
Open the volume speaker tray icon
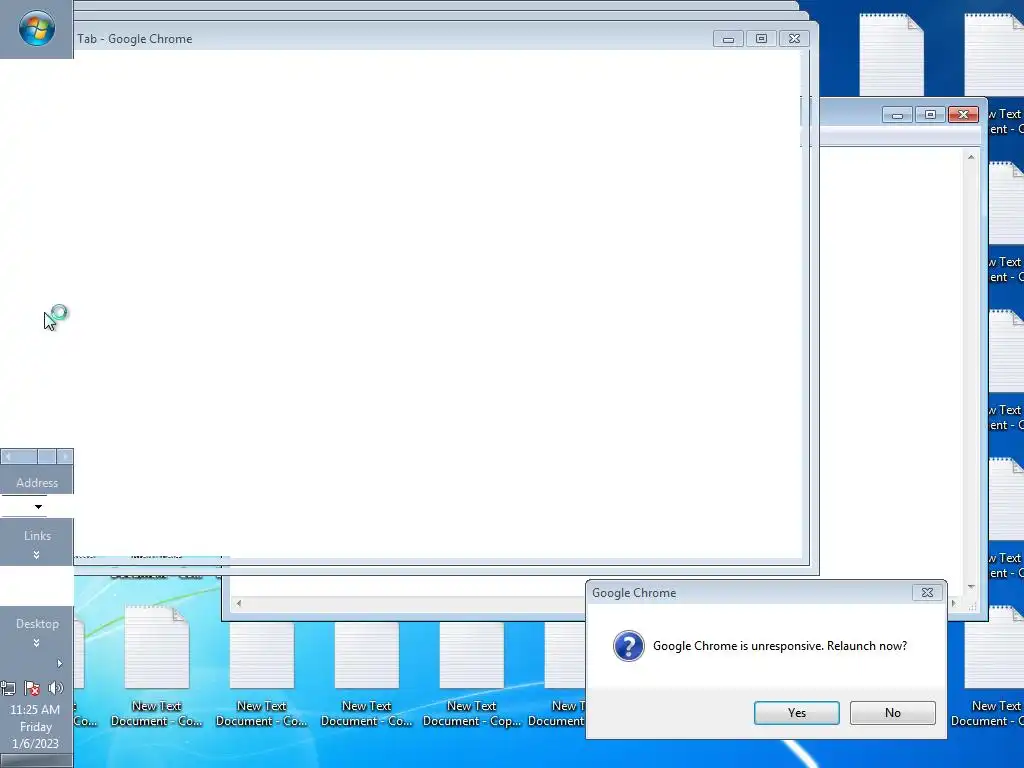click(56, 688)
